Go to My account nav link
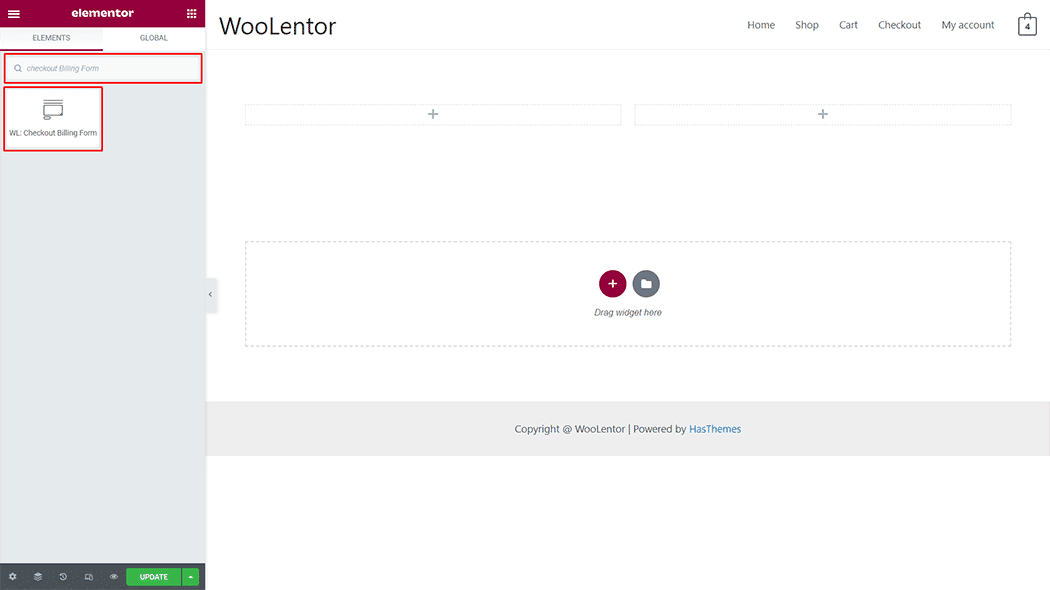The width and height of the screenshot is (1050, 590). (967, 25)
